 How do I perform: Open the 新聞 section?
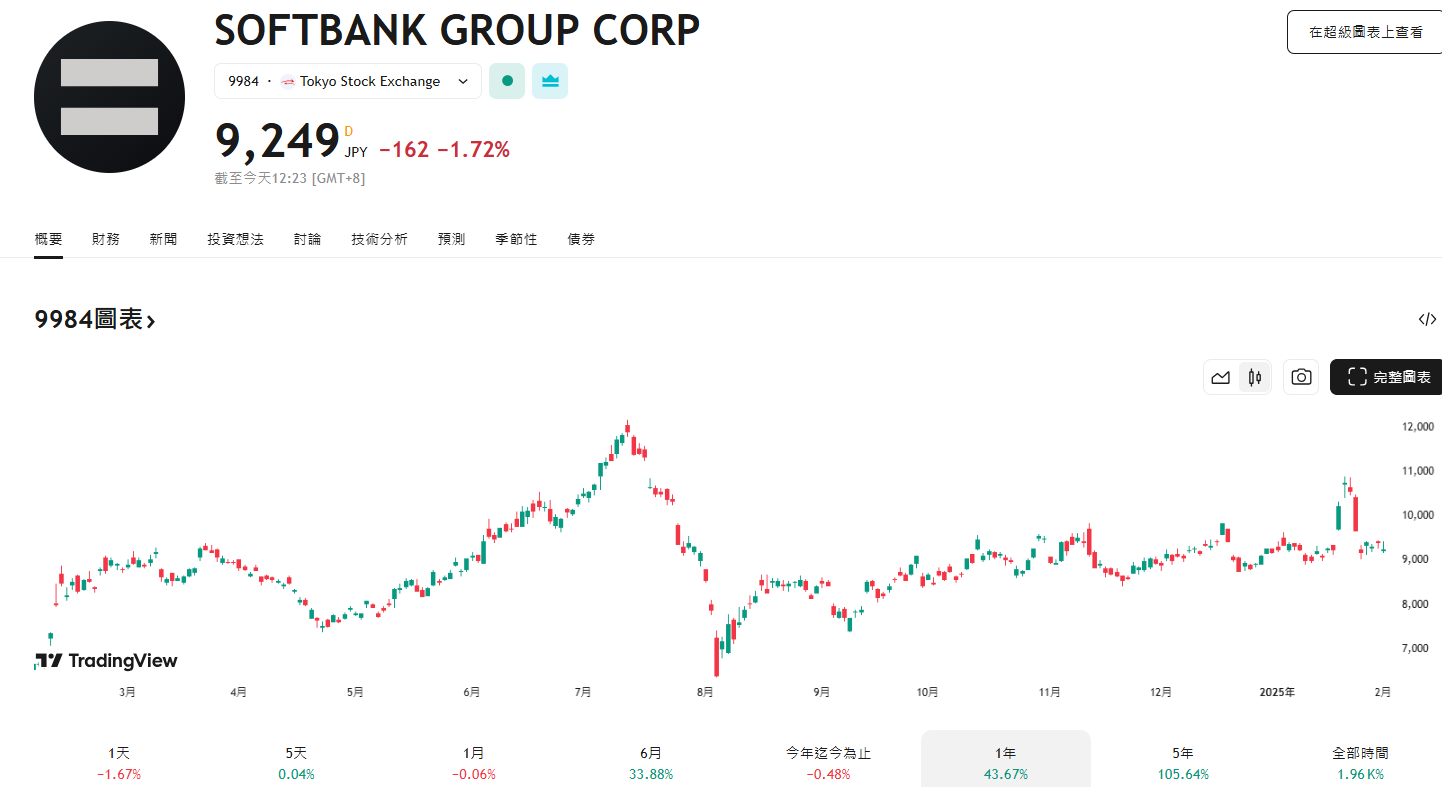[163, 239]
